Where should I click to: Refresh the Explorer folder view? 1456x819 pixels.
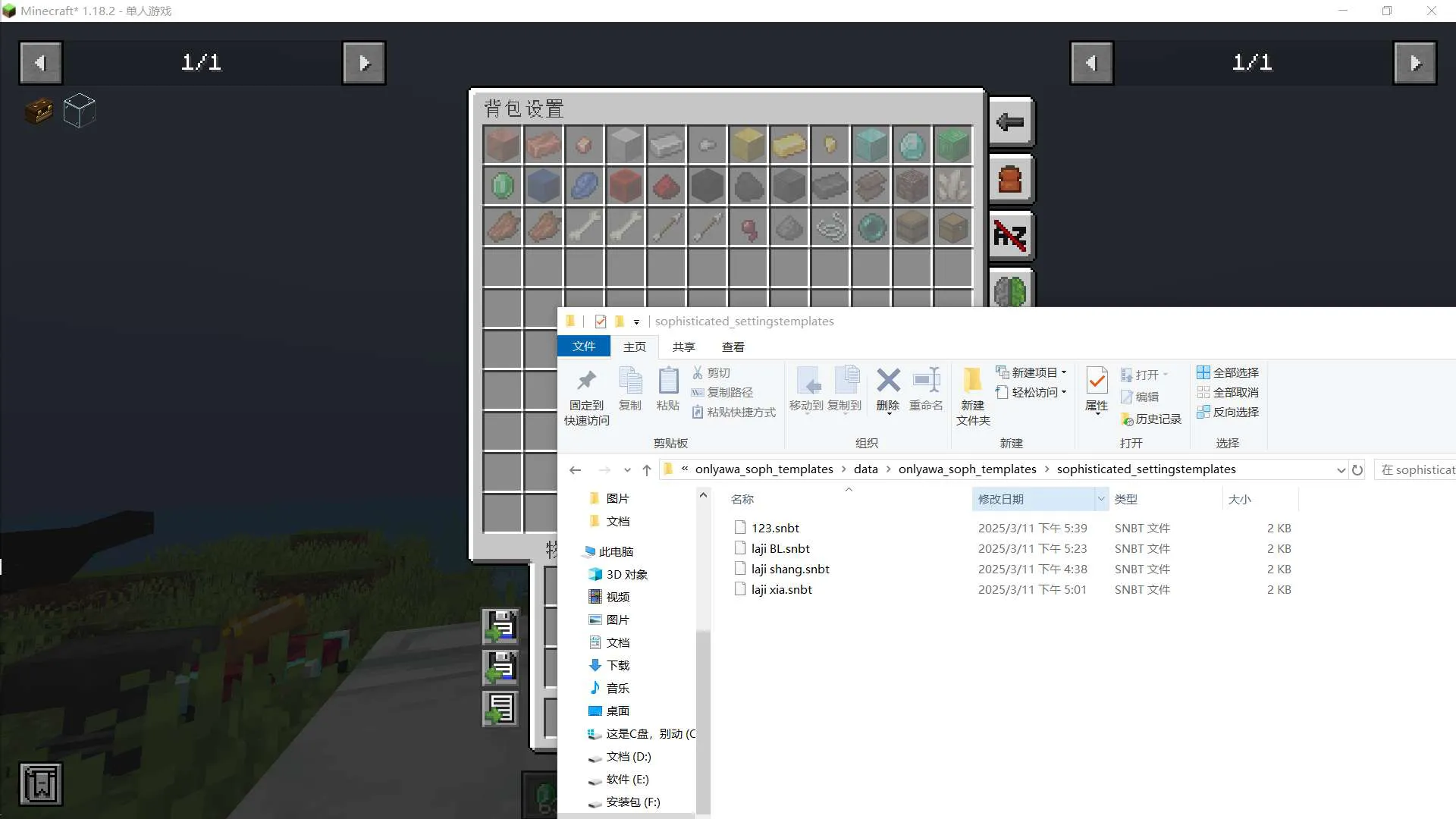[1357, 470]
